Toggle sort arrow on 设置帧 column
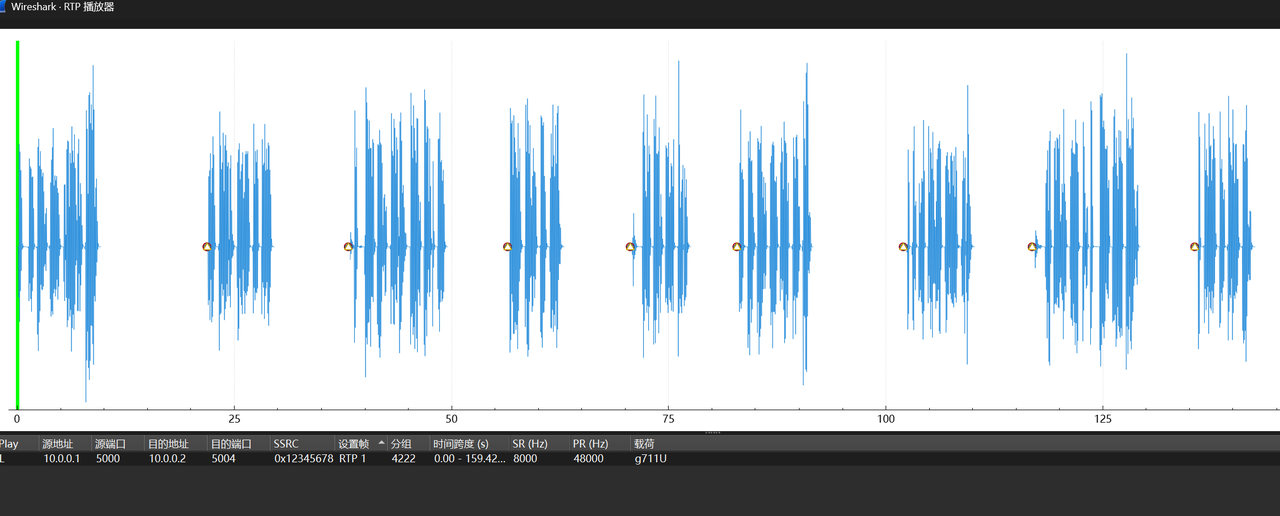 tap(380, 443)
